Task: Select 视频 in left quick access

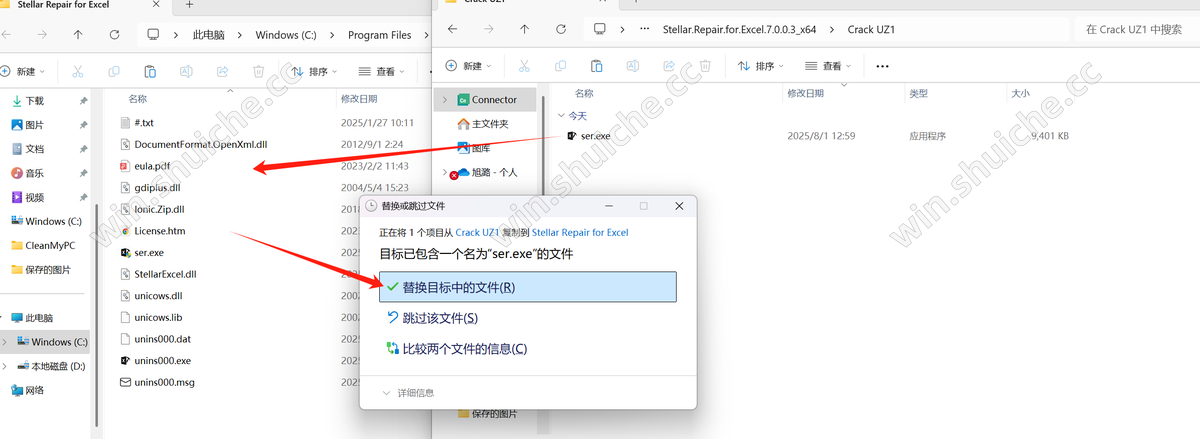Action: 35,197
